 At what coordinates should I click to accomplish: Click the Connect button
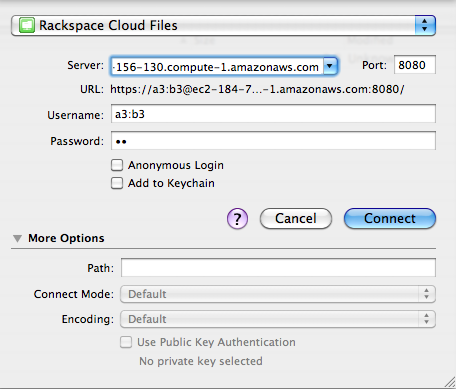(x=390, y=219)
